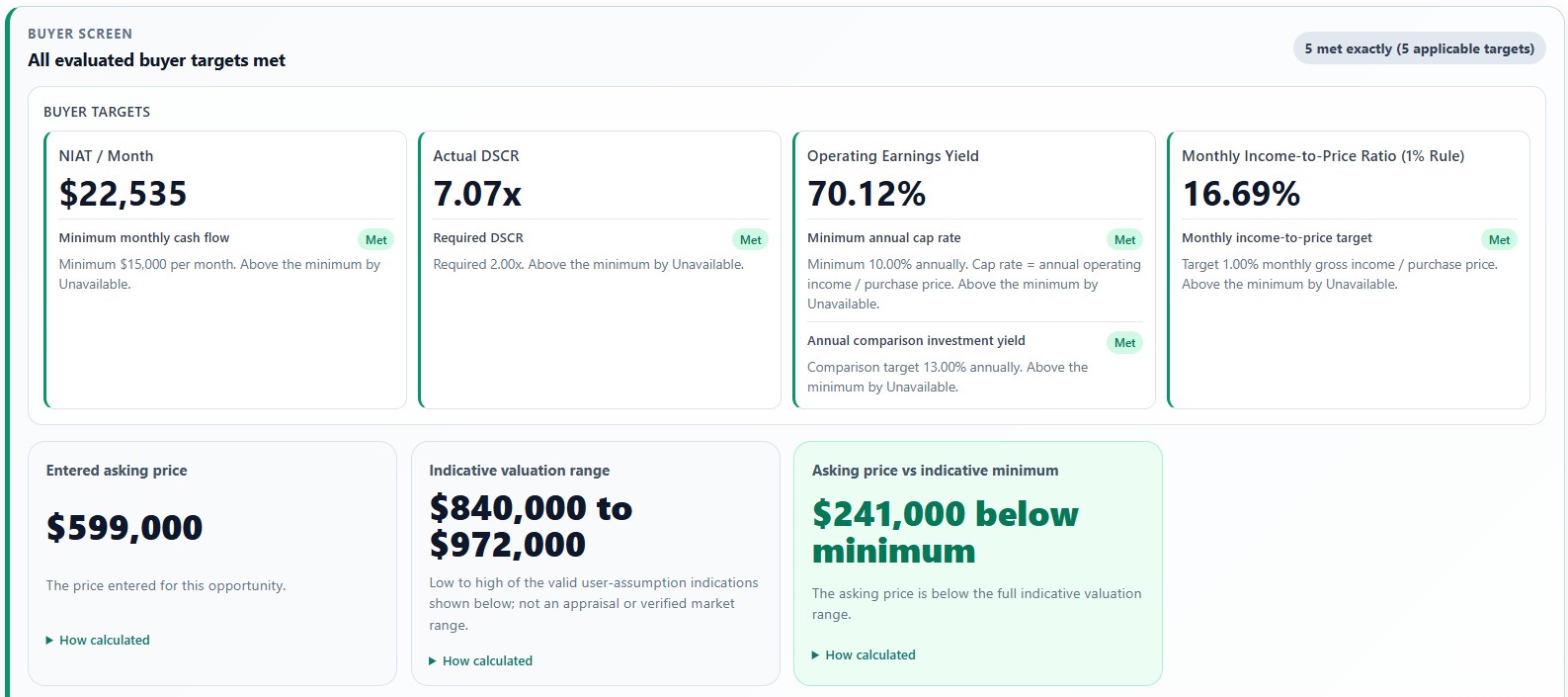This screenshot has width=1568, height=697.
Task: Click the Met badge for Monthly income-to-price target
Action: [x=1499, y=239]
